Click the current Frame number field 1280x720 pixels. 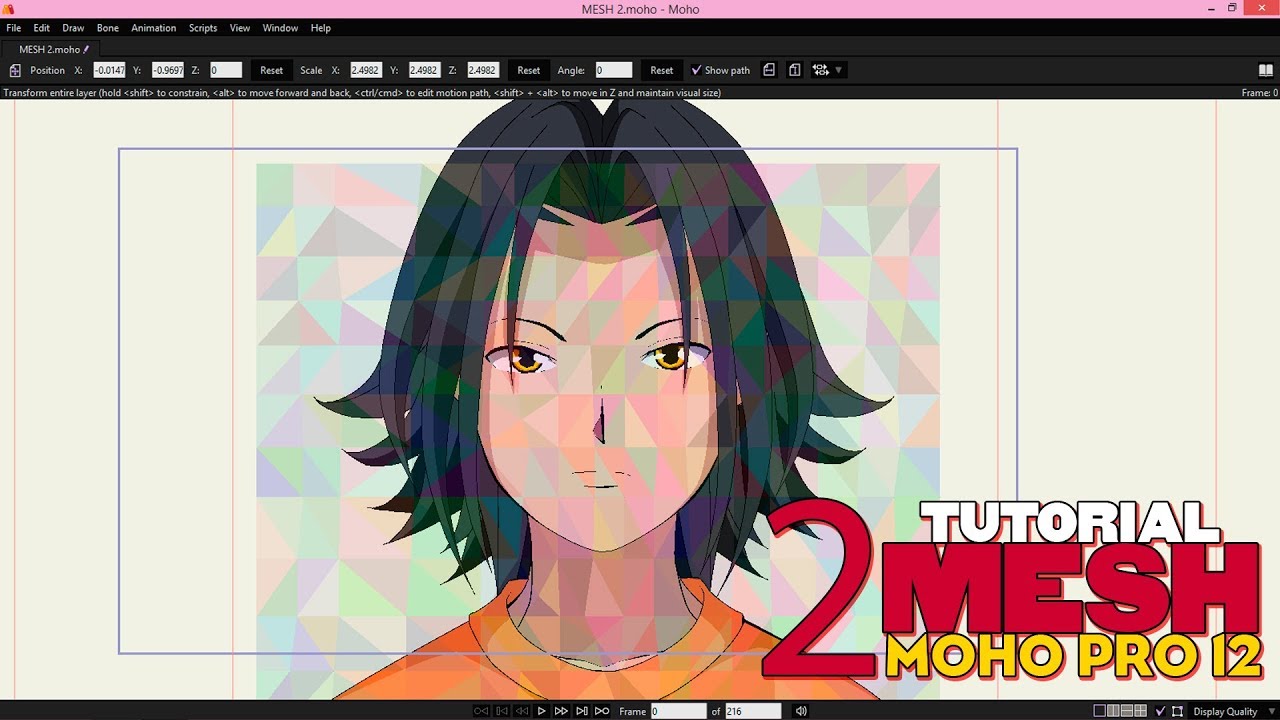pyautogui.click(x=679, y=711)
